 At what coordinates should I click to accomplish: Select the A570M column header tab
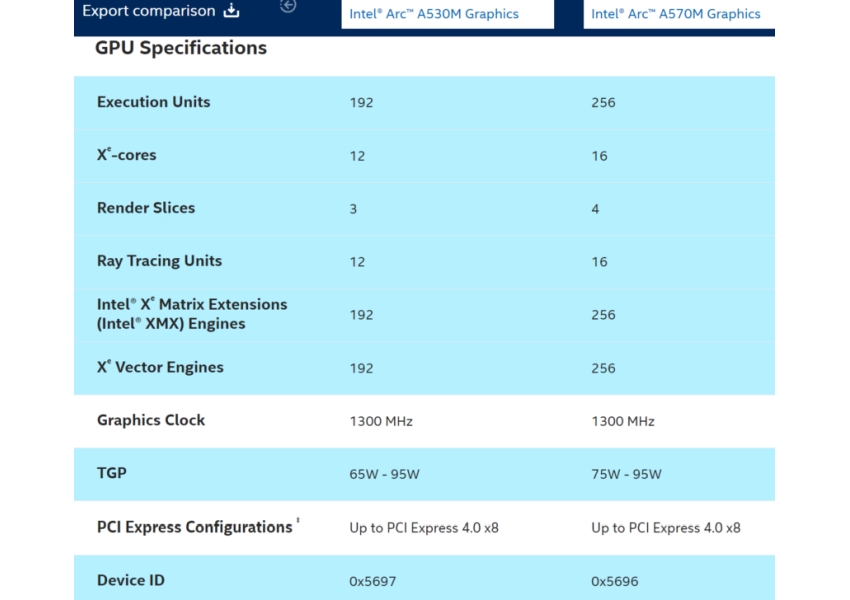point(679,14)
